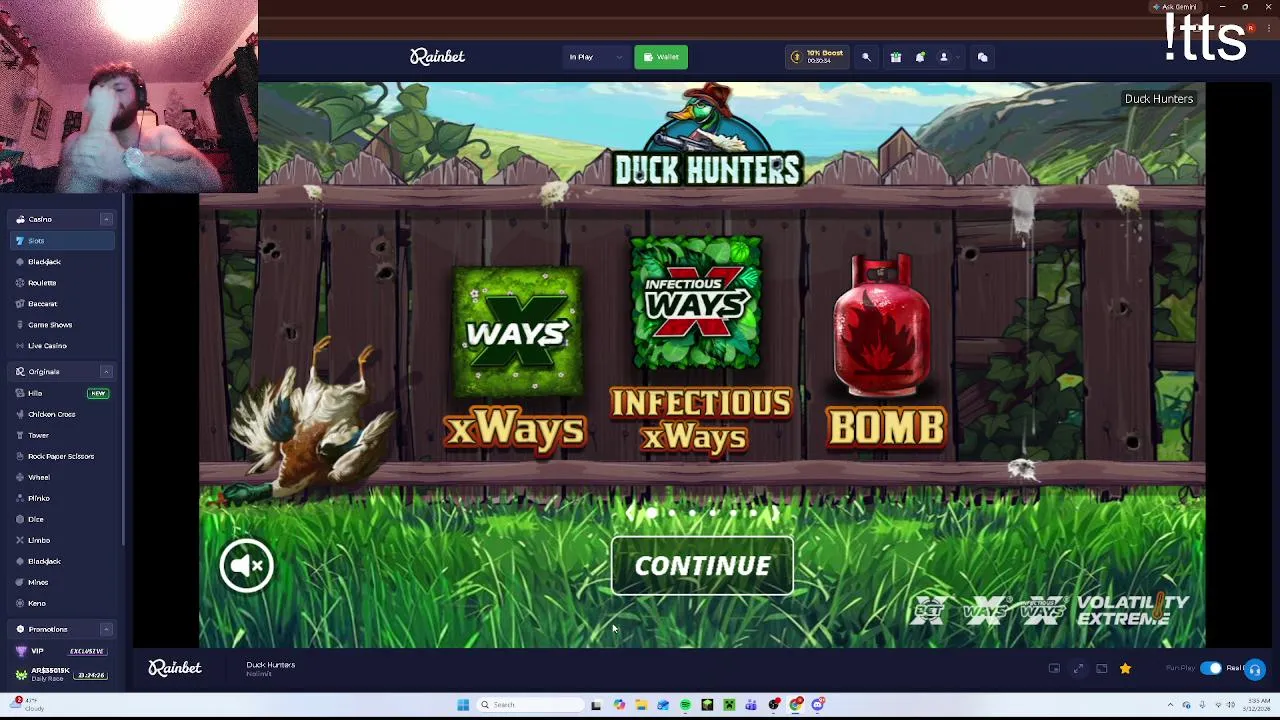Open Chicken Cross game

(x=62, y=414)
